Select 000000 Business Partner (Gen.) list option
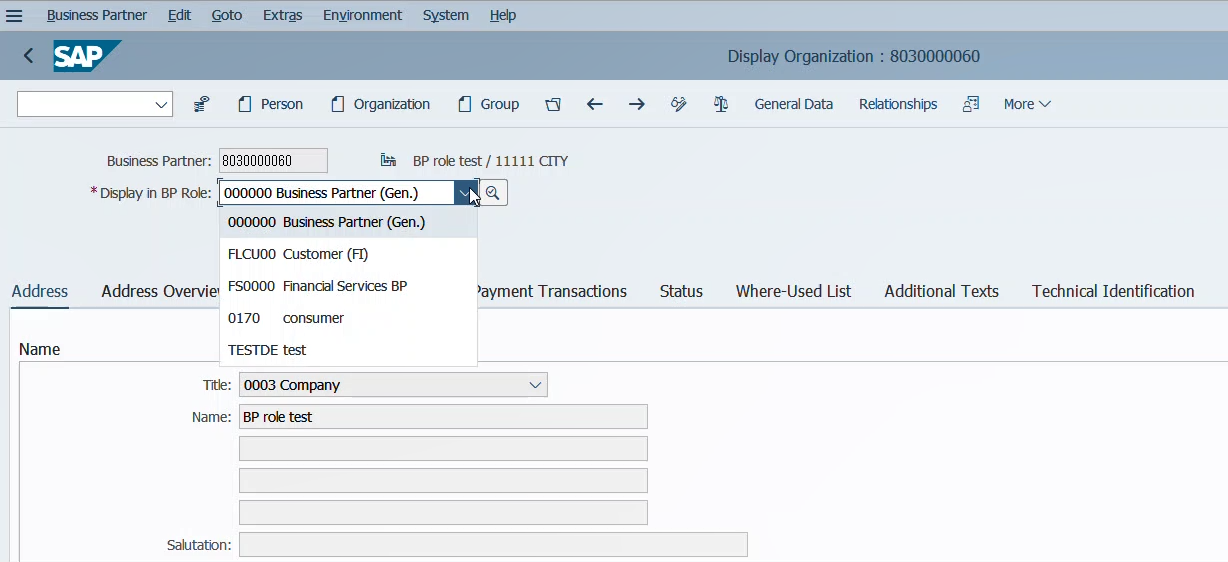The image size is (1228, 562). pos(348,222)
